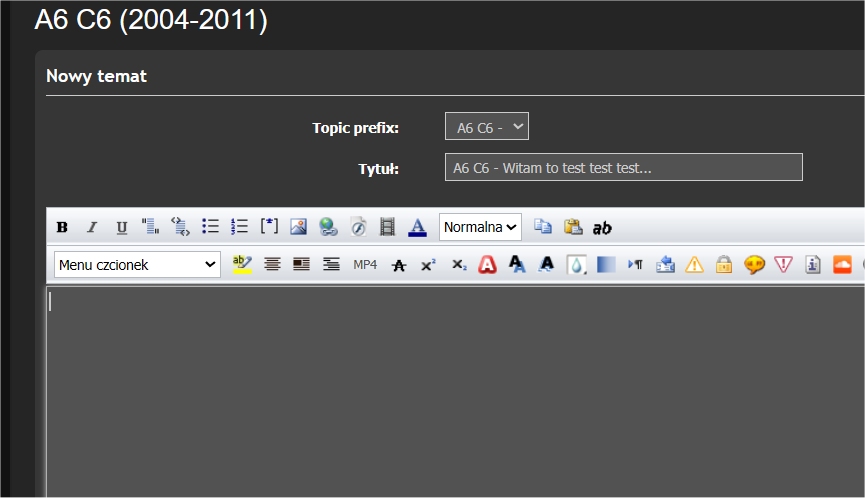This screenshot has height=498, width=865.
Task: Click the compass/flash icon in toolbar
Action: 358,227
